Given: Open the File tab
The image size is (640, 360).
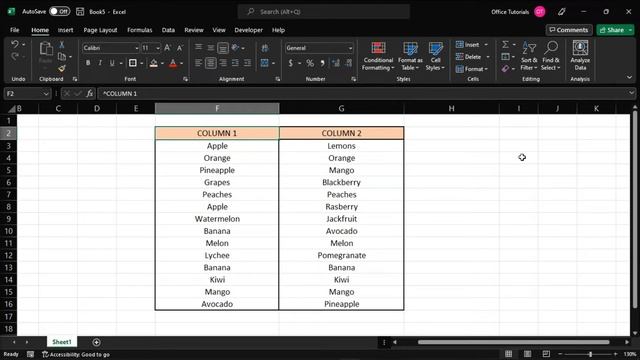Looking at the screenshot, I should [15, 30].
